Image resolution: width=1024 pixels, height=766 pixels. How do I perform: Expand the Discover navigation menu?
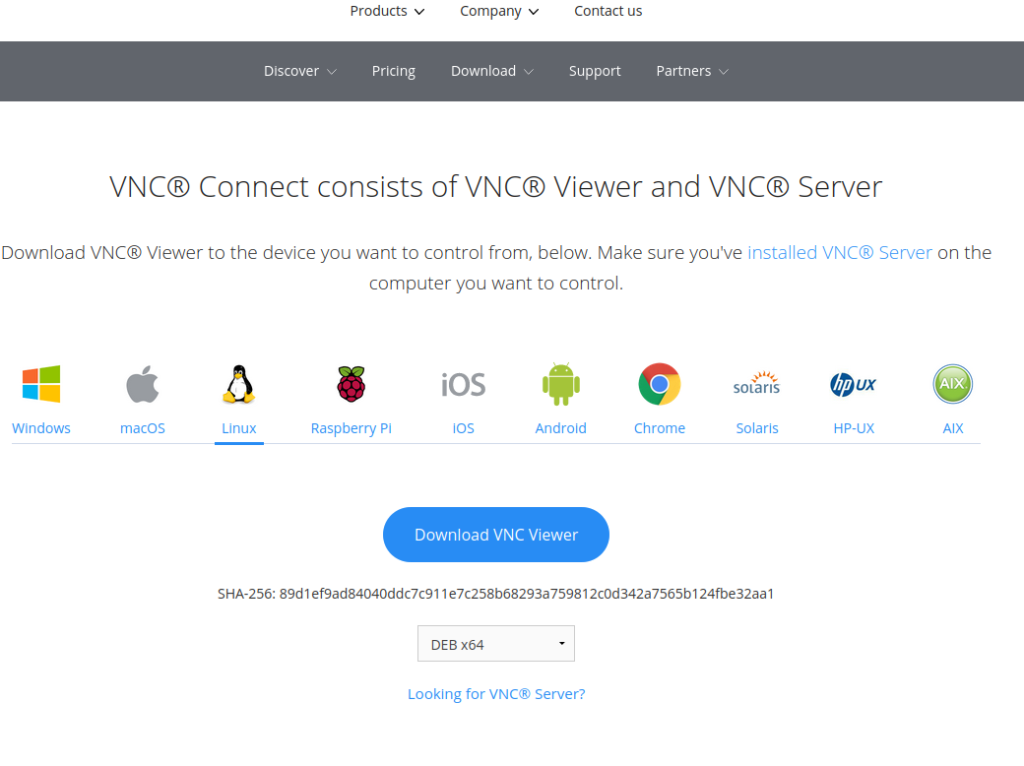(300, 71)
